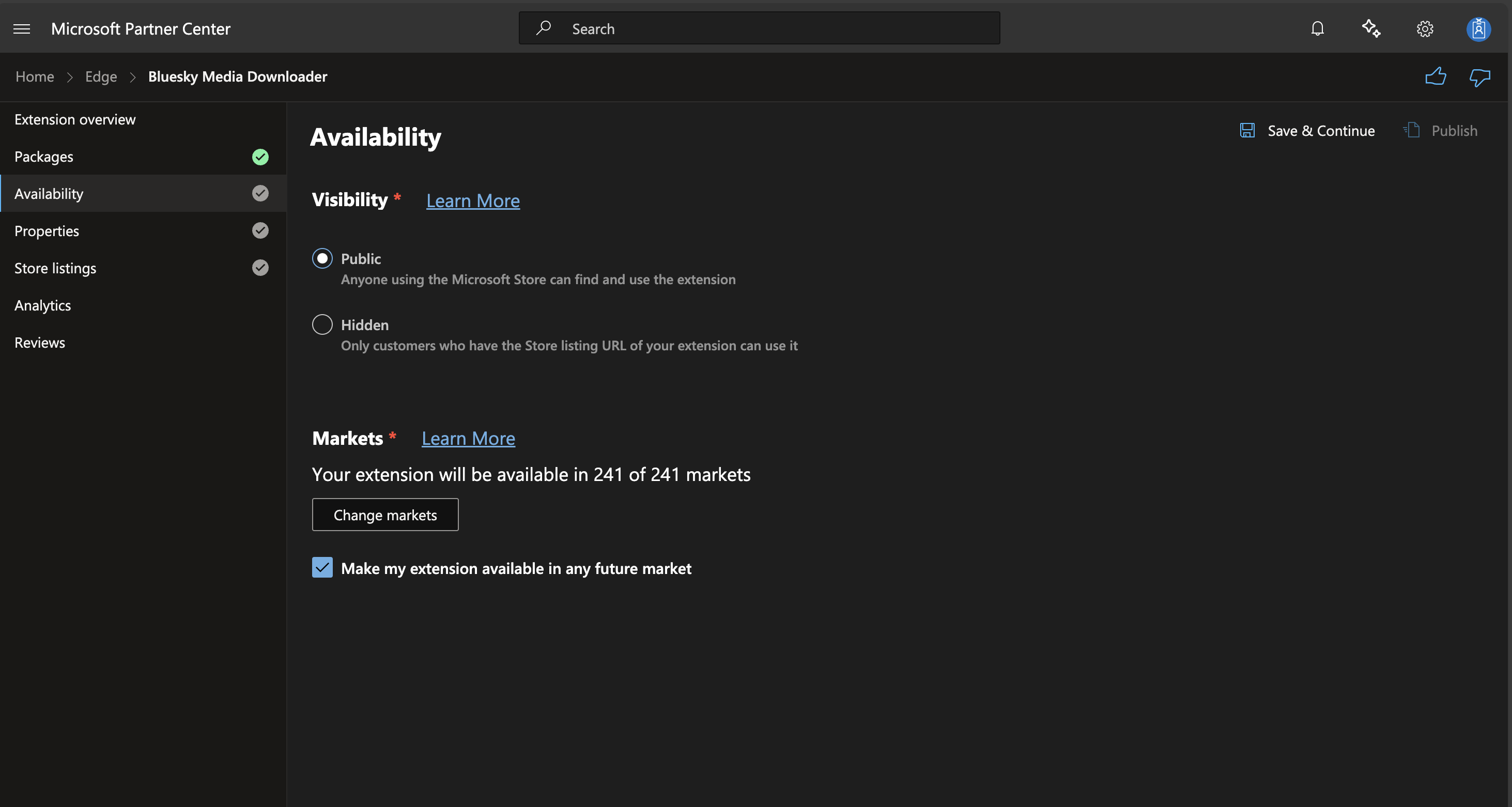Uncheck 'Make my extension available in any future market'
Viewport: 1512px width, 807px height.
322,568
